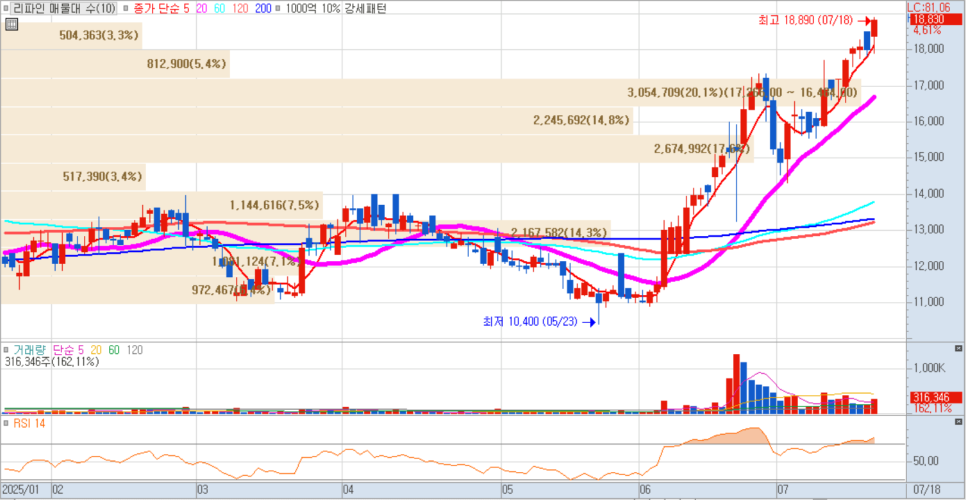
Task: Click the 3,054,709(20,1%) volume profile bar
Action: coord(430,92)
